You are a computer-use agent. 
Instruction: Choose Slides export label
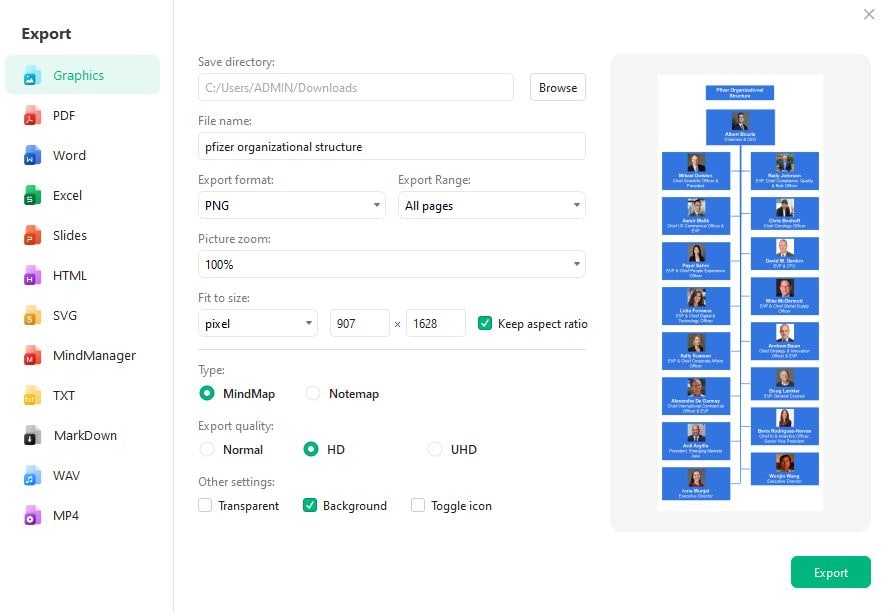pos(69,235)
